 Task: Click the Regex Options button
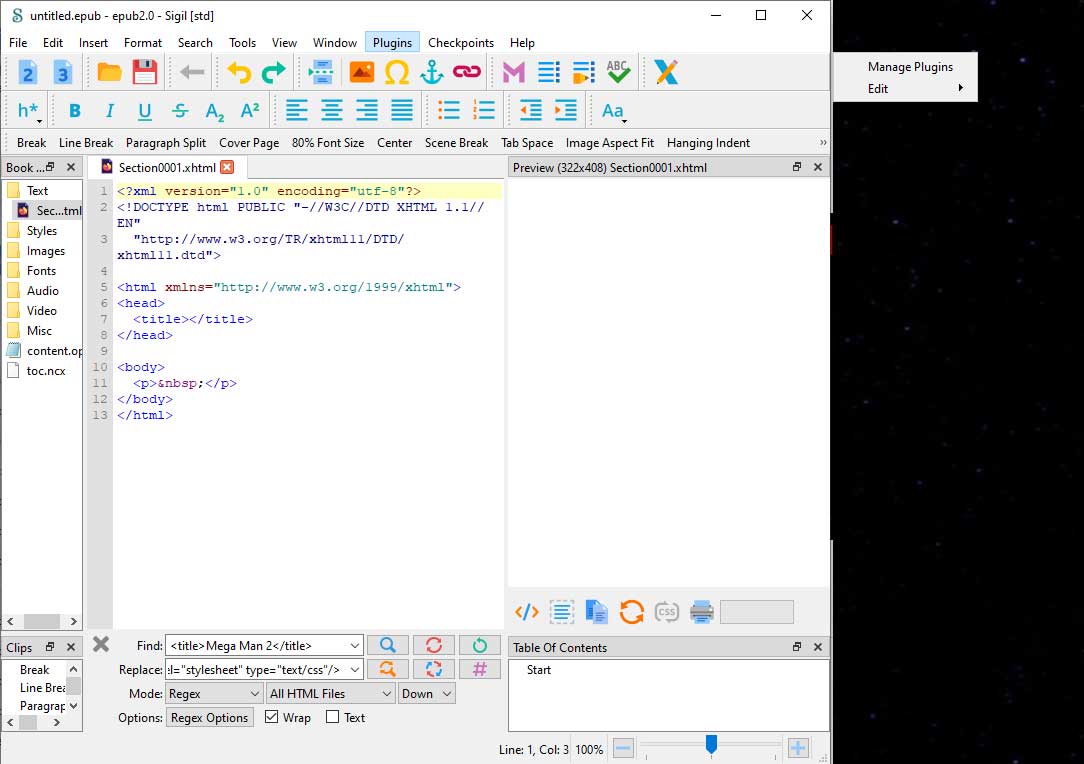pyautogui.click(x=210, y=718)
